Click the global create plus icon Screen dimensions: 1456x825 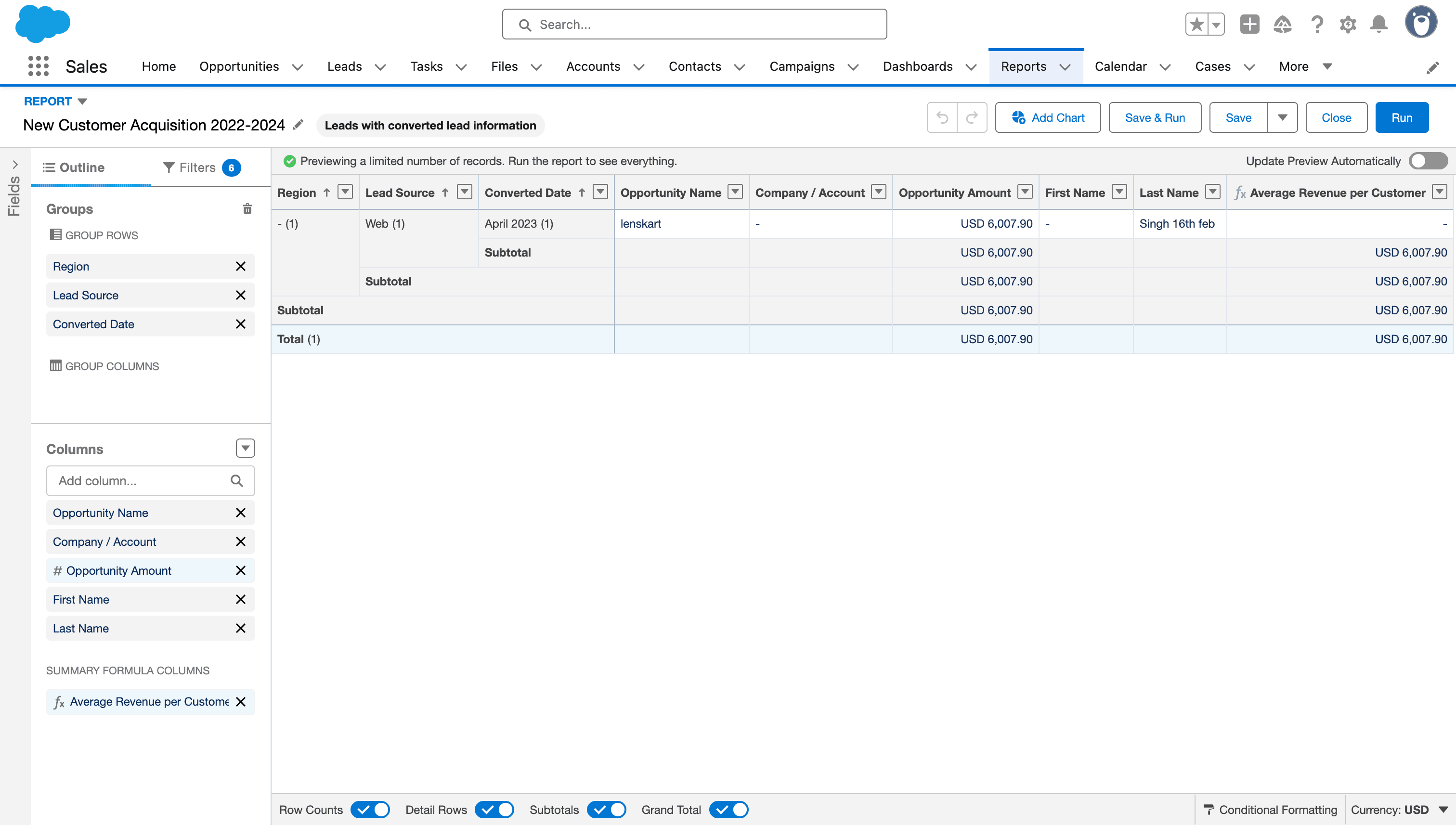pyautogui.click(x=1249, y=25)
